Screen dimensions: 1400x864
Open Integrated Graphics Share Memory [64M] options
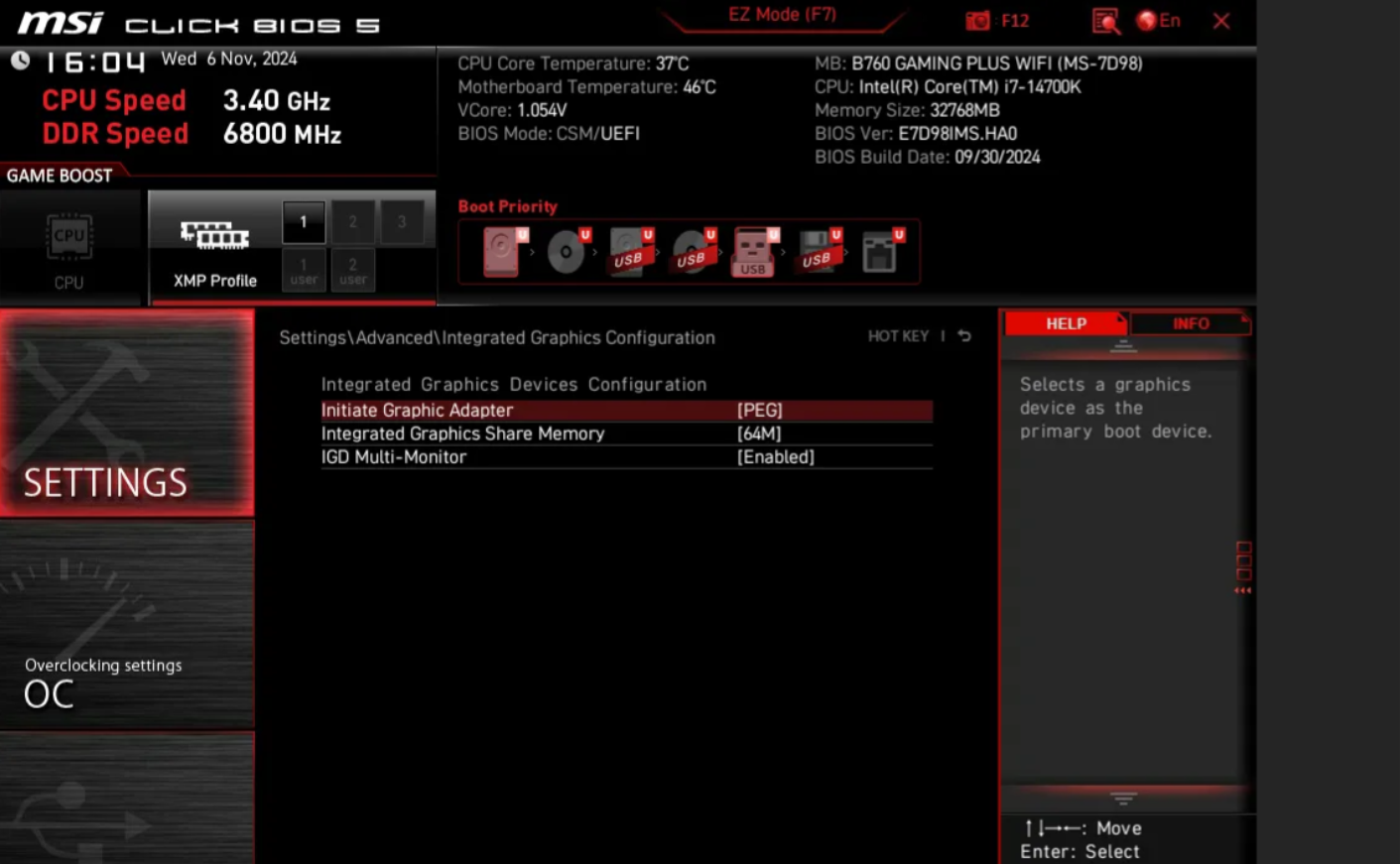point(627,433)
